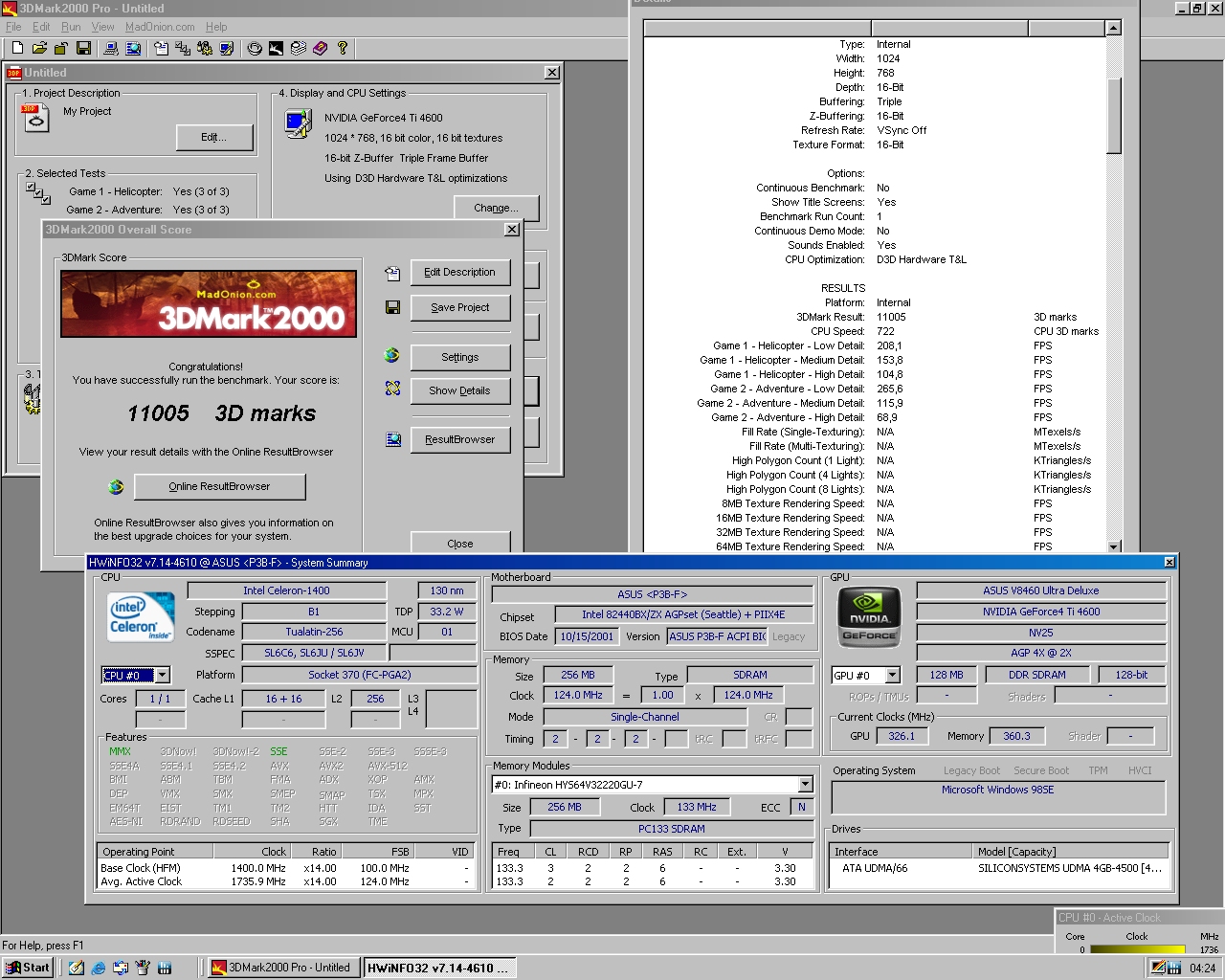Click the 3DMark2000 MadOnion banner image
The height and width of the screenshot is (980, 1225).
[x=209, y=303]
